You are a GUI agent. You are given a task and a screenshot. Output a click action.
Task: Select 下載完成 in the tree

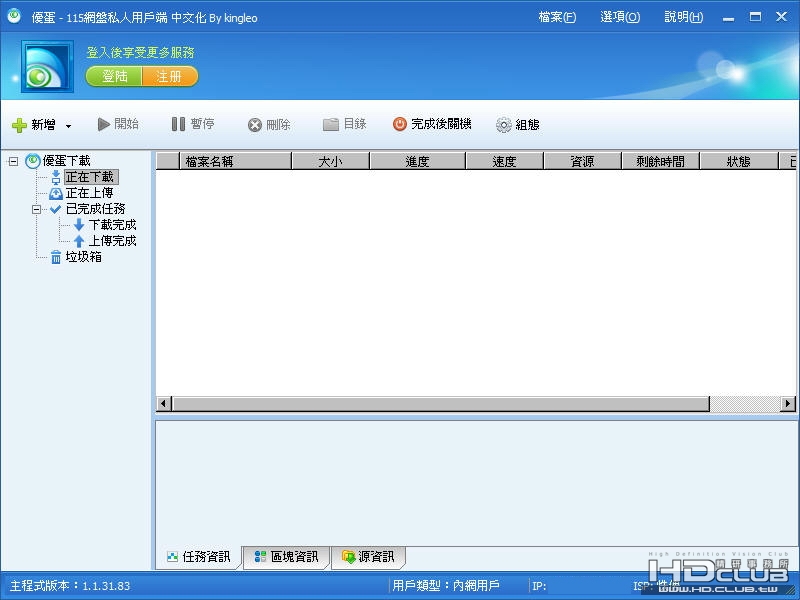(112, 225)
